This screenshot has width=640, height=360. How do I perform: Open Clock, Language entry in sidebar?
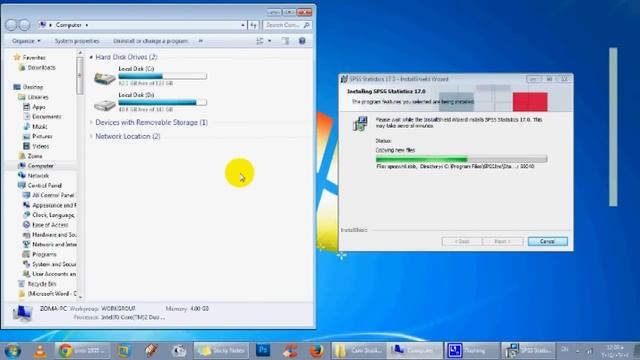click(53, 215)
